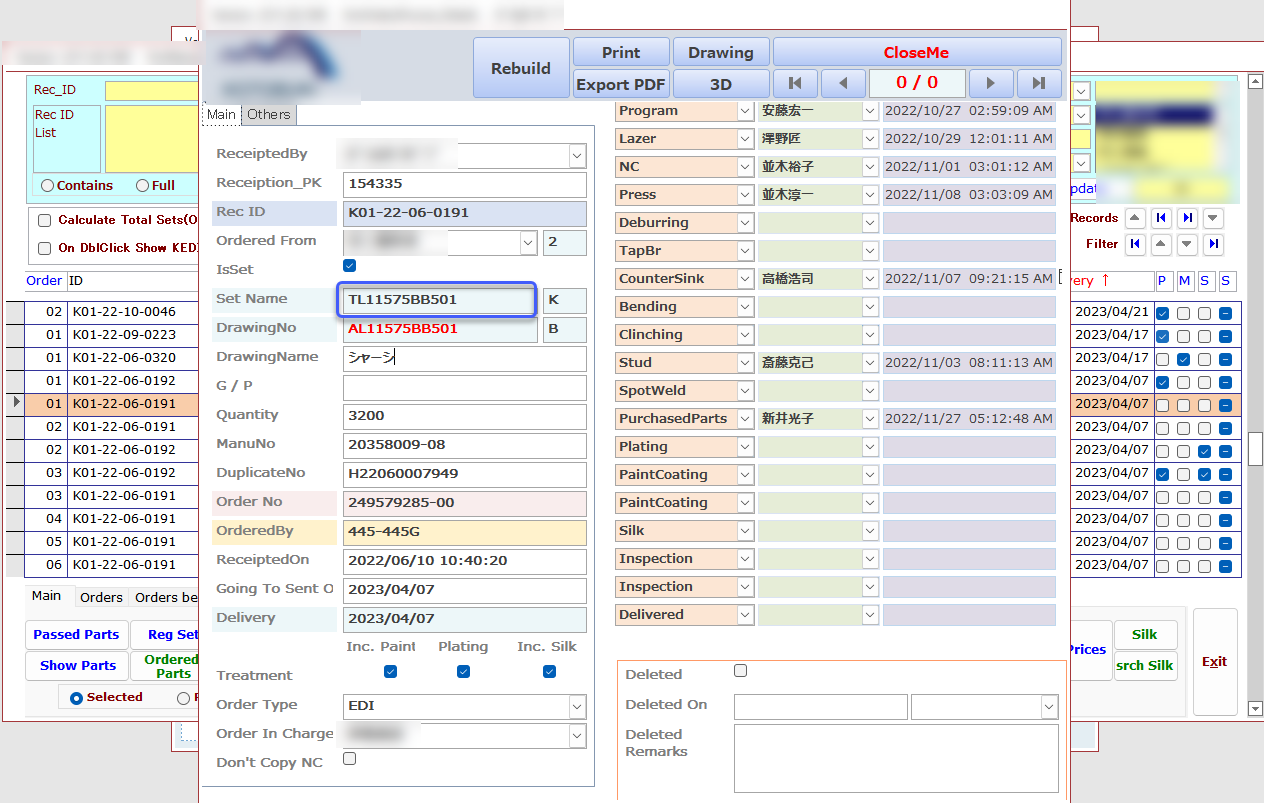
Task: Click the Export PDF button
Action: 620,85
